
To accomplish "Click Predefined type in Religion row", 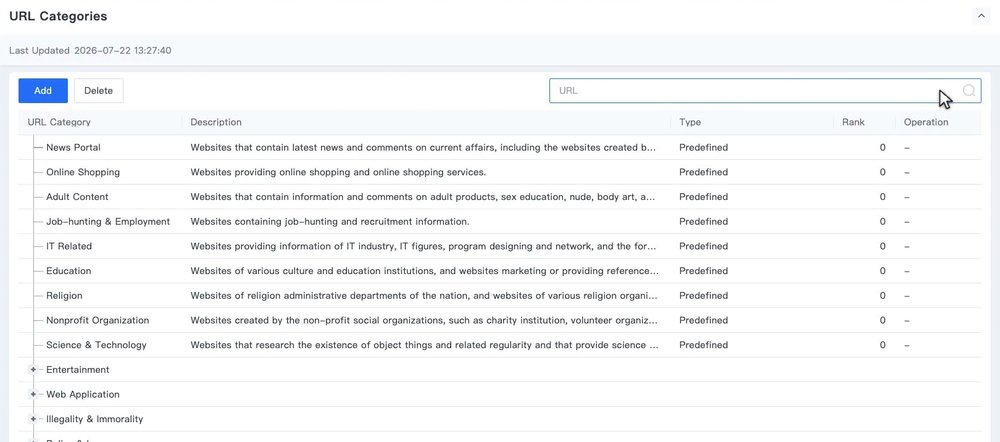I will click(703, 296).
